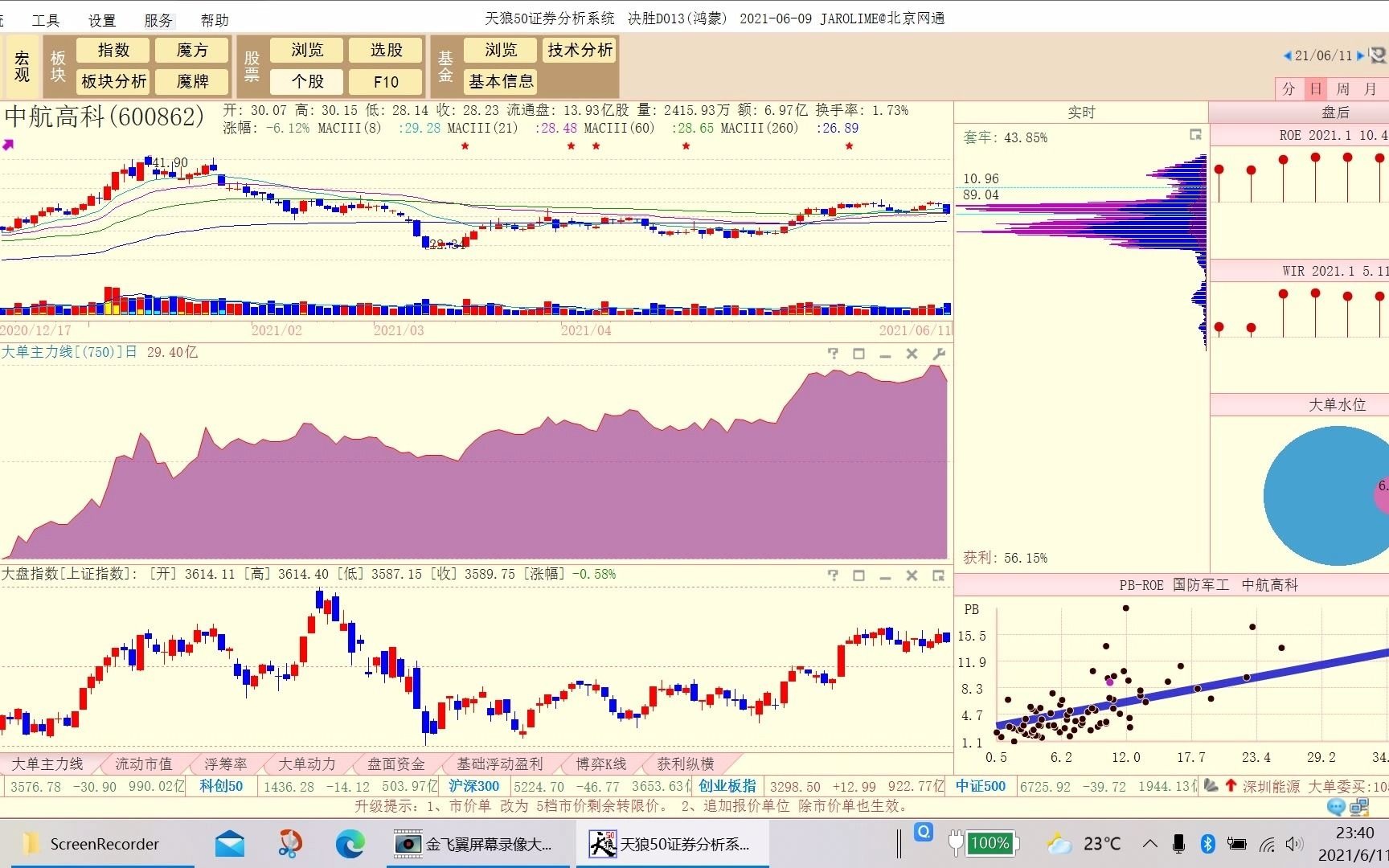Screen dimensions: 1389x868
Task: Select the 实时 panel tab
Action: click(1081, 113)
